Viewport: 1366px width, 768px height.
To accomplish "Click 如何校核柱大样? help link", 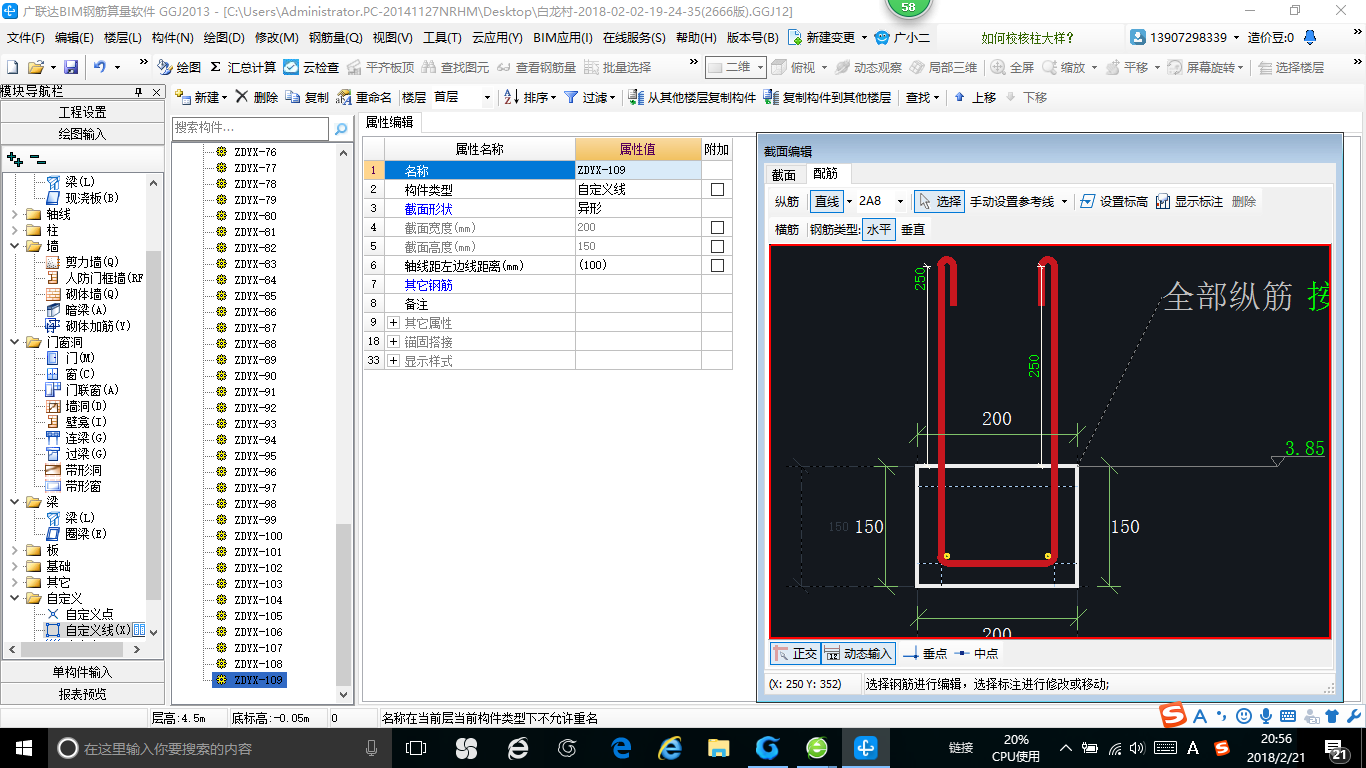I will tap(1027, 38).
